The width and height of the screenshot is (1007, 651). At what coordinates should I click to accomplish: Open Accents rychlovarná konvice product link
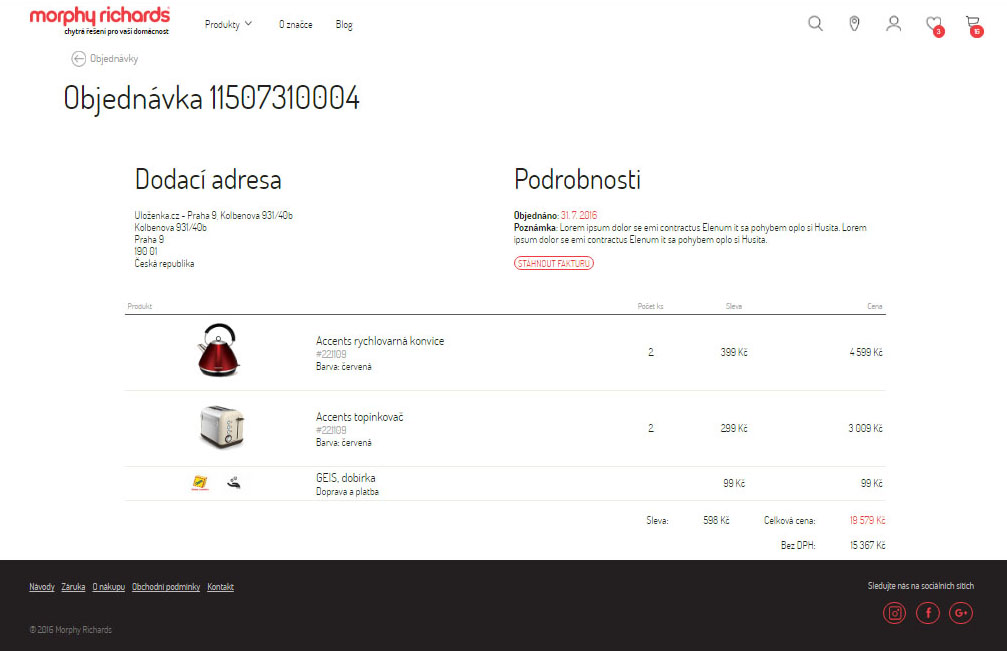[380, 341]
